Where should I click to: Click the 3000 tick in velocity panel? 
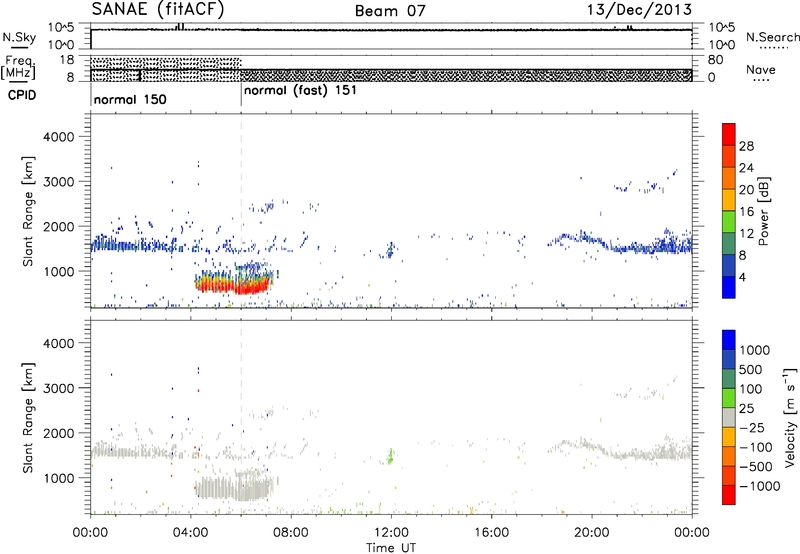58,388
